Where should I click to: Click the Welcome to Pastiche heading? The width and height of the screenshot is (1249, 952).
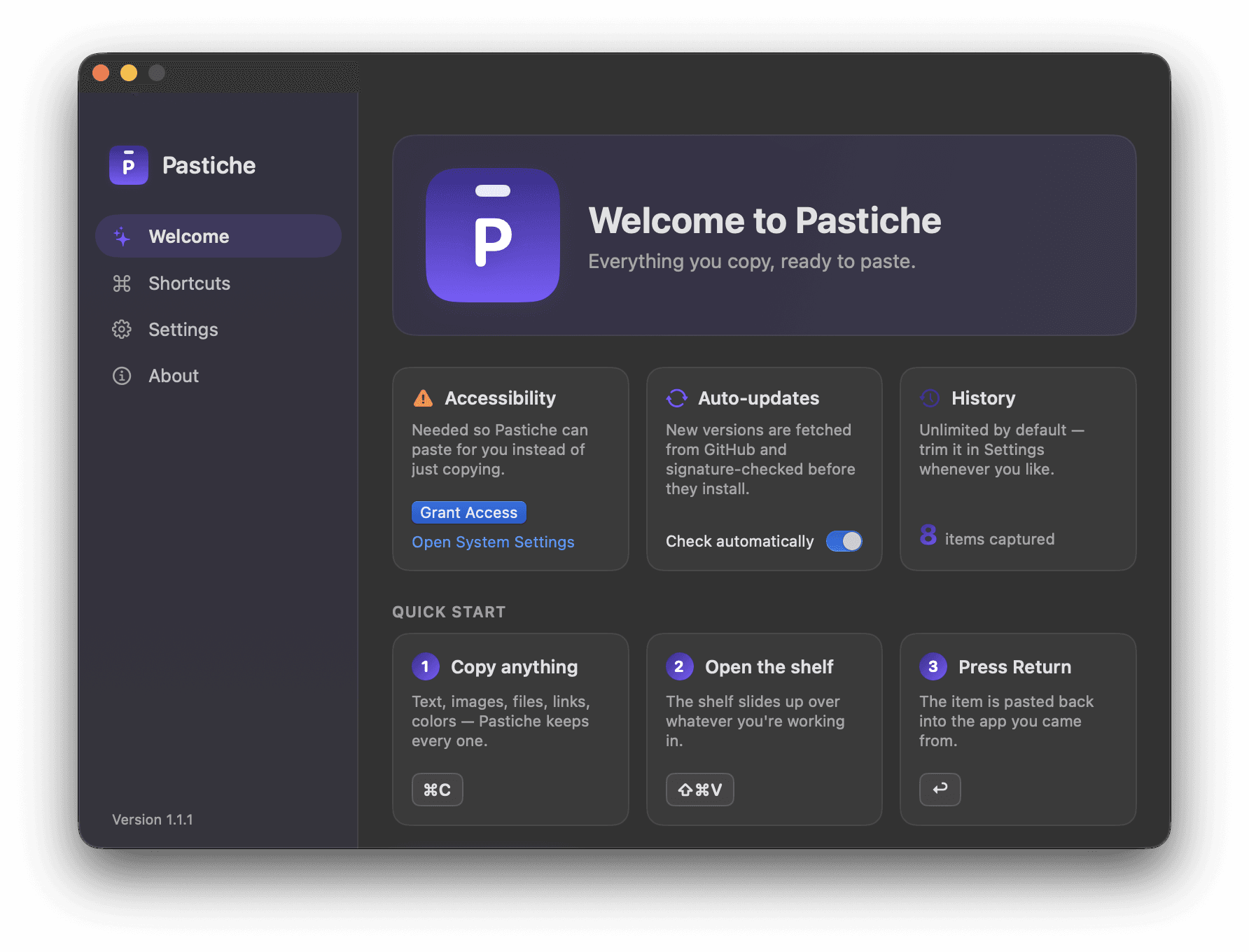pyautogui.click(x=765, y=220)
